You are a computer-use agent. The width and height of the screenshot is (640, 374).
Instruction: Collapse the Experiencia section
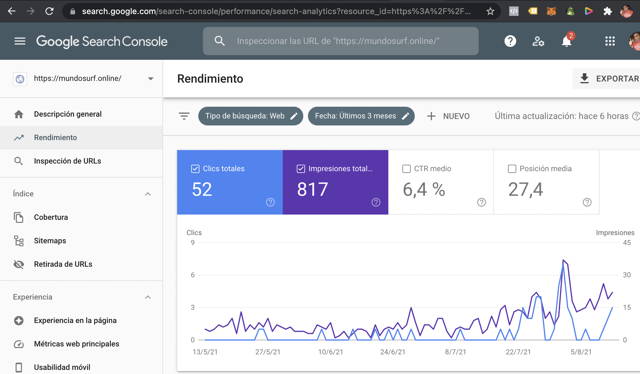(x=148, y=297)
